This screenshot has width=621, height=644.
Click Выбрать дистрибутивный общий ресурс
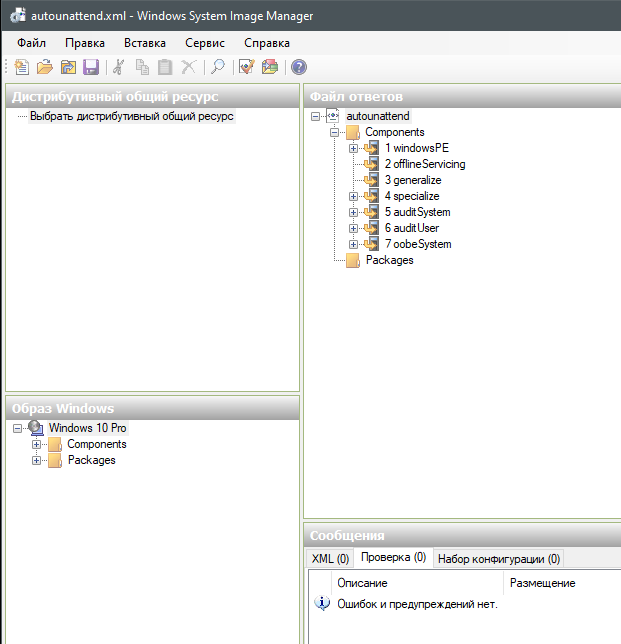tap(131, 116)
